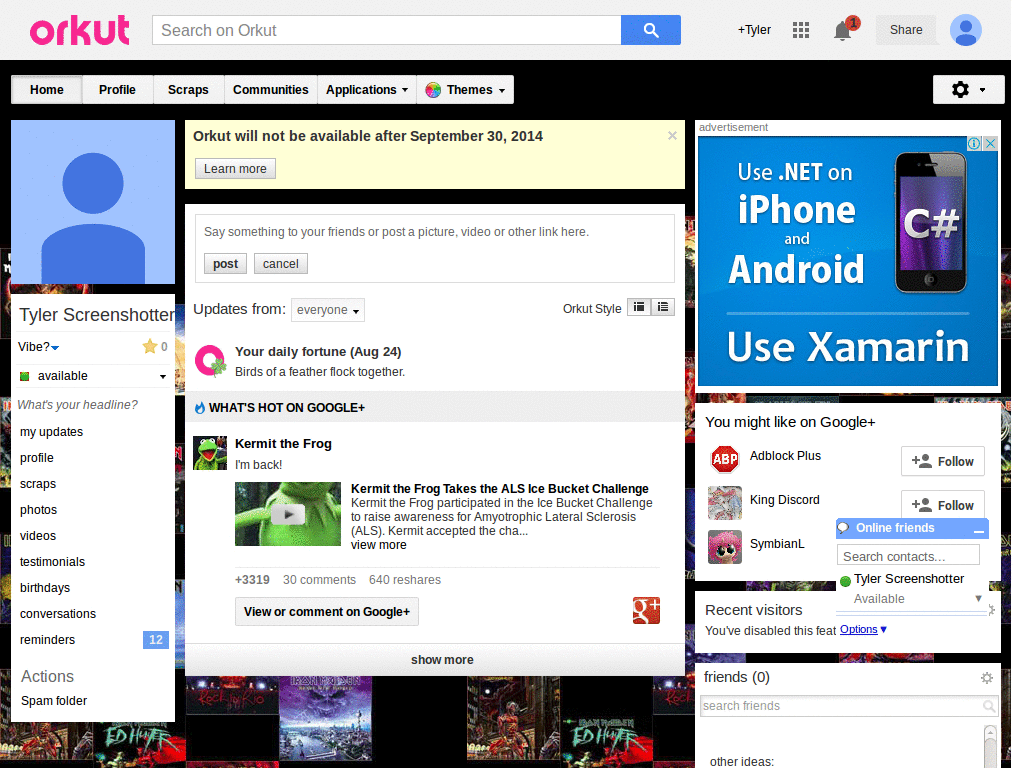Click the daily fortune icon

pos(210,360)
